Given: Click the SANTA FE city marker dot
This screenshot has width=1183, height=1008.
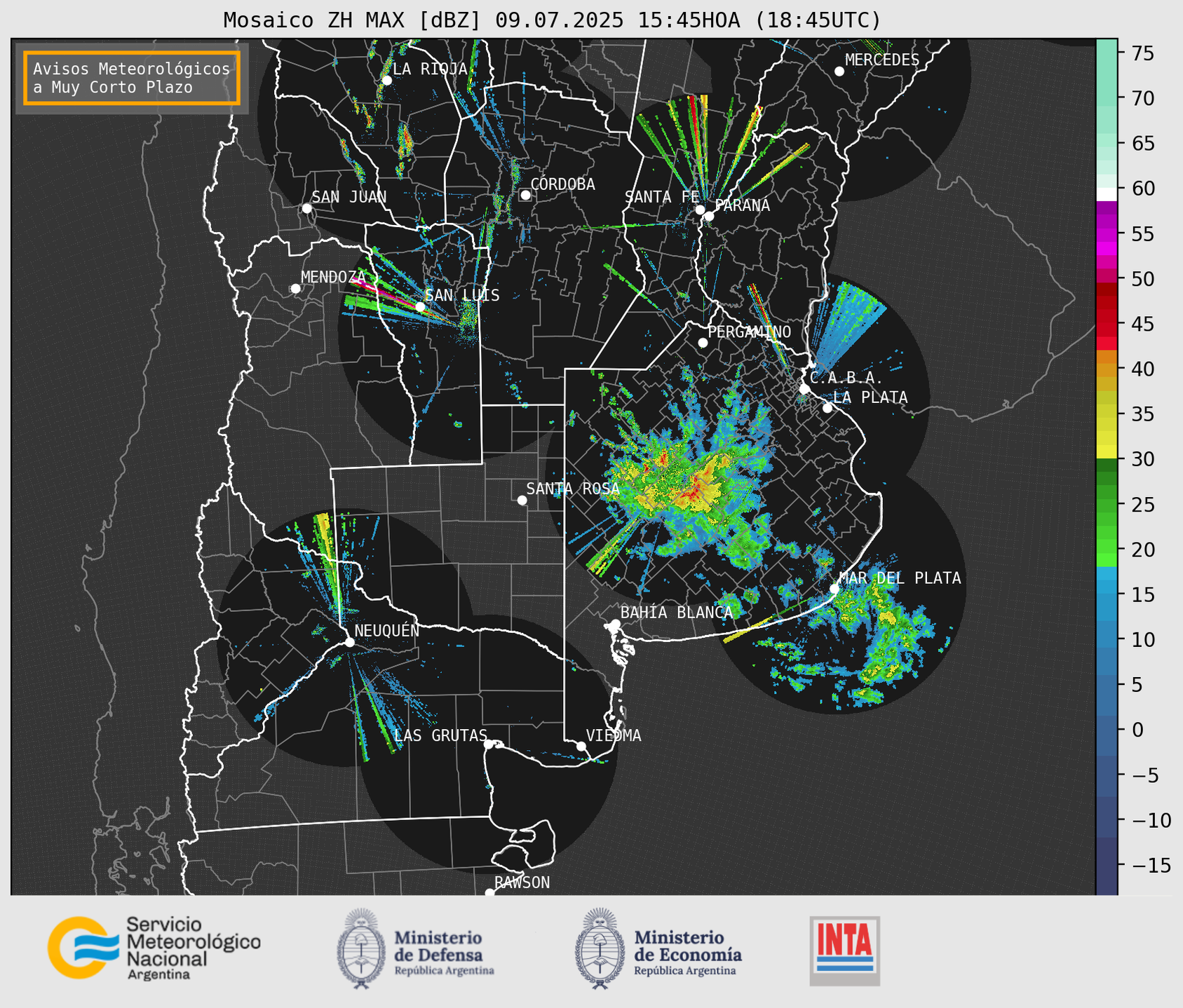Looking at the screenshot, I should [x=700, y=210].
